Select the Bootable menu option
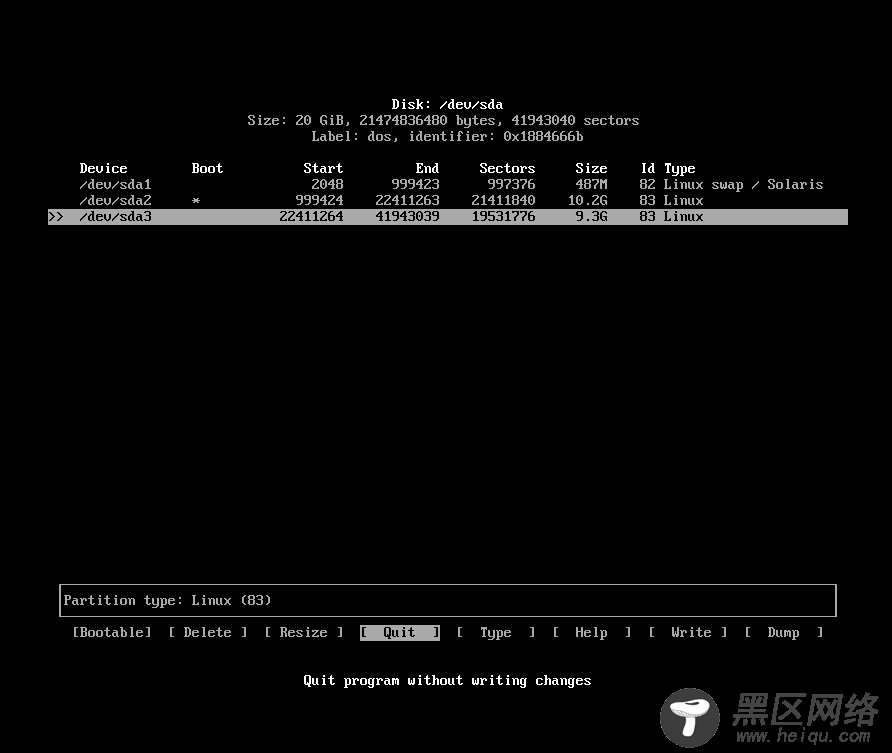Viewport: 892px width, 753px height. point(112,632)
